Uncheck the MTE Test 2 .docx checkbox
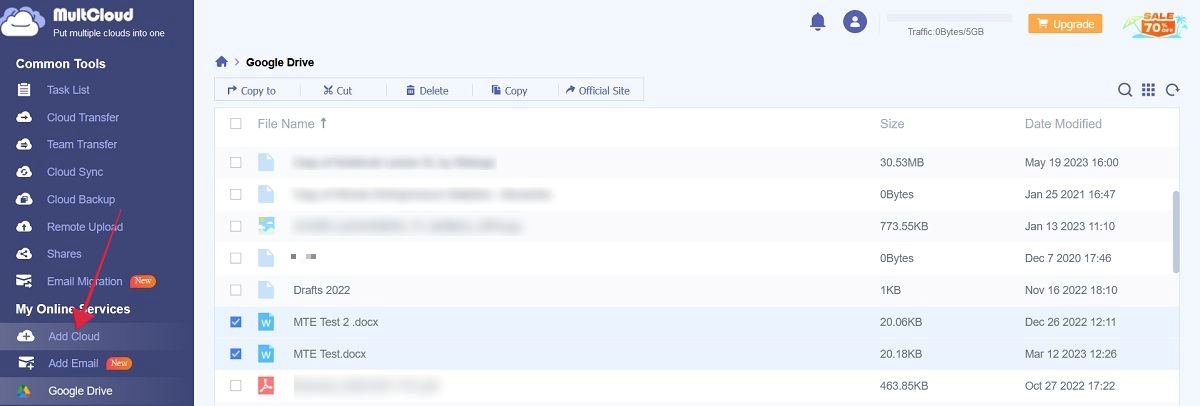 pos(236,322)
